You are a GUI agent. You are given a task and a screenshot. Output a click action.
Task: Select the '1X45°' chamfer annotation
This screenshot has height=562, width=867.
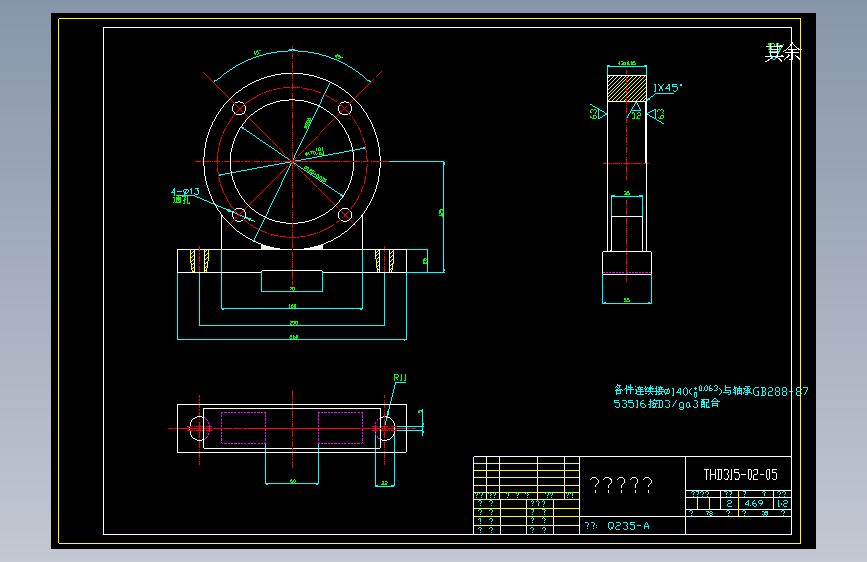[668, 88]
